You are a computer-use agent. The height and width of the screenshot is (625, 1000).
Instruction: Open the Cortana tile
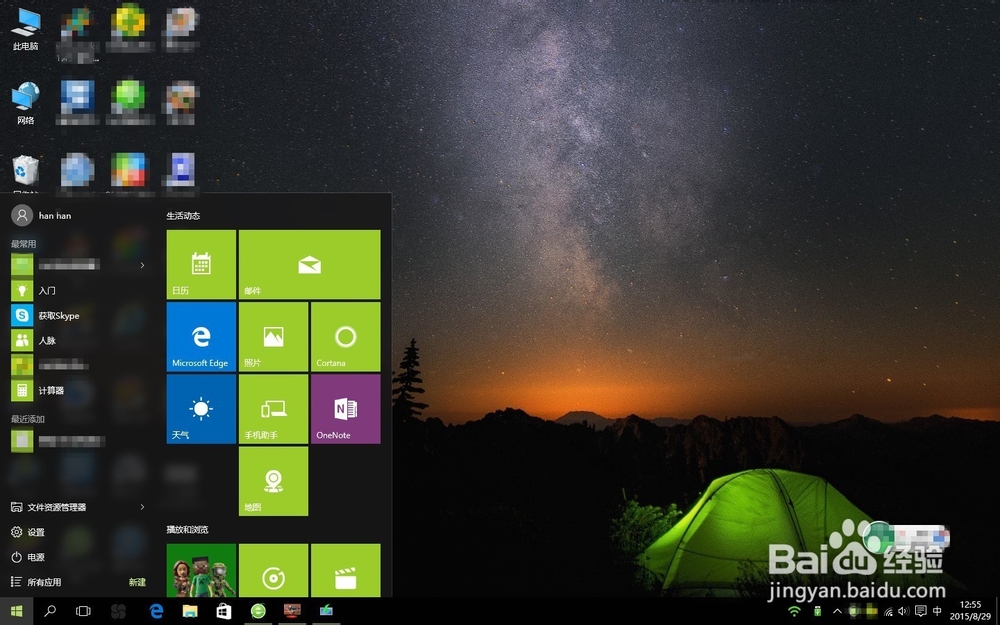346,337
